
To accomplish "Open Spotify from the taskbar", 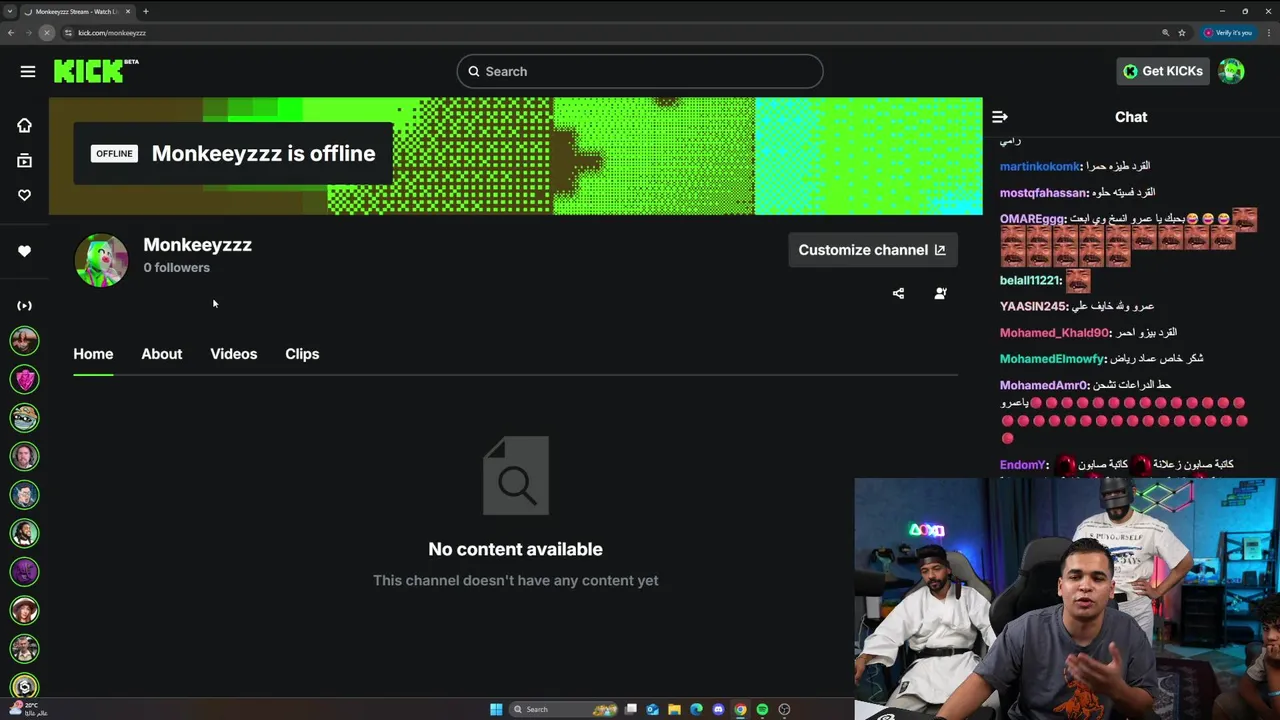I will coord(762,709).
